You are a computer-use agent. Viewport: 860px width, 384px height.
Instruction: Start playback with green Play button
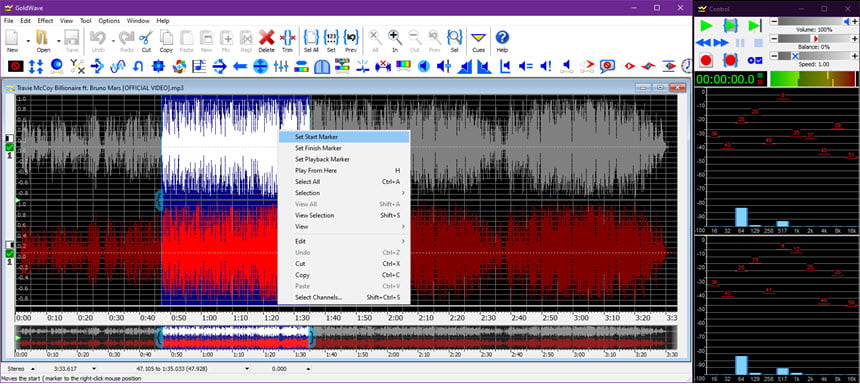point(706,25)
